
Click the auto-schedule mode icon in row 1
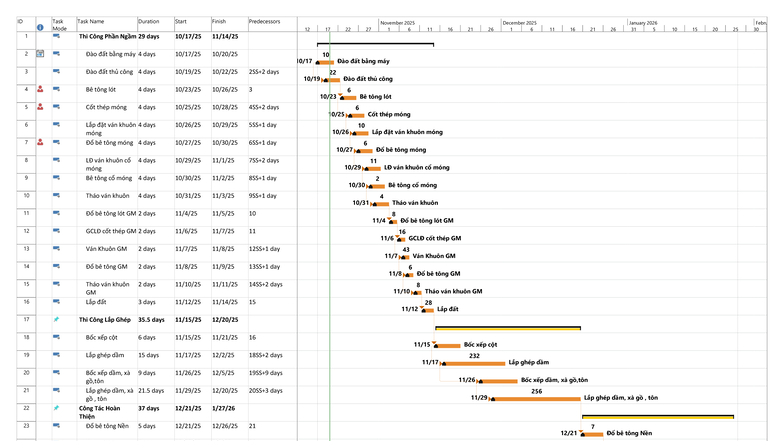point(56,36)
